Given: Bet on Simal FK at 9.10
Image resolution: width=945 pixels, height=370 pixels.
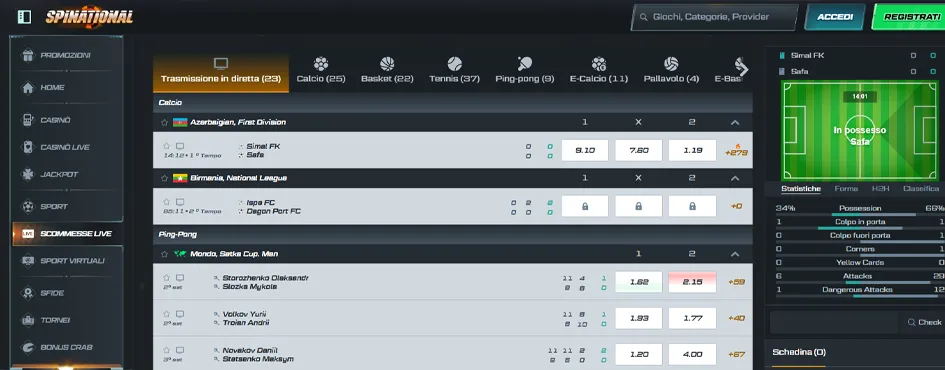Looking at the screenshot, I should pyautogui.click(x=585, y=151).
